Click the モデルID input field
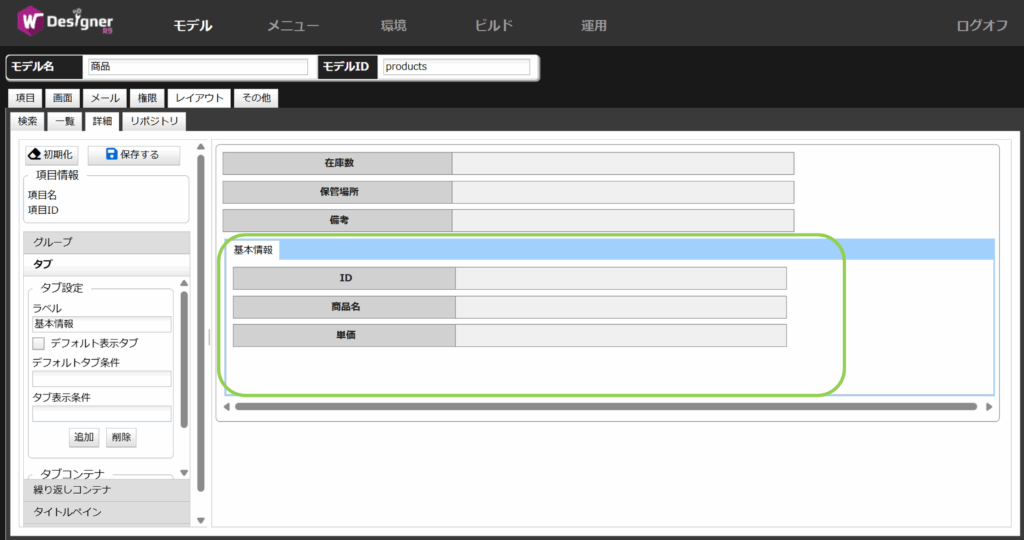 tap(455, 67)
